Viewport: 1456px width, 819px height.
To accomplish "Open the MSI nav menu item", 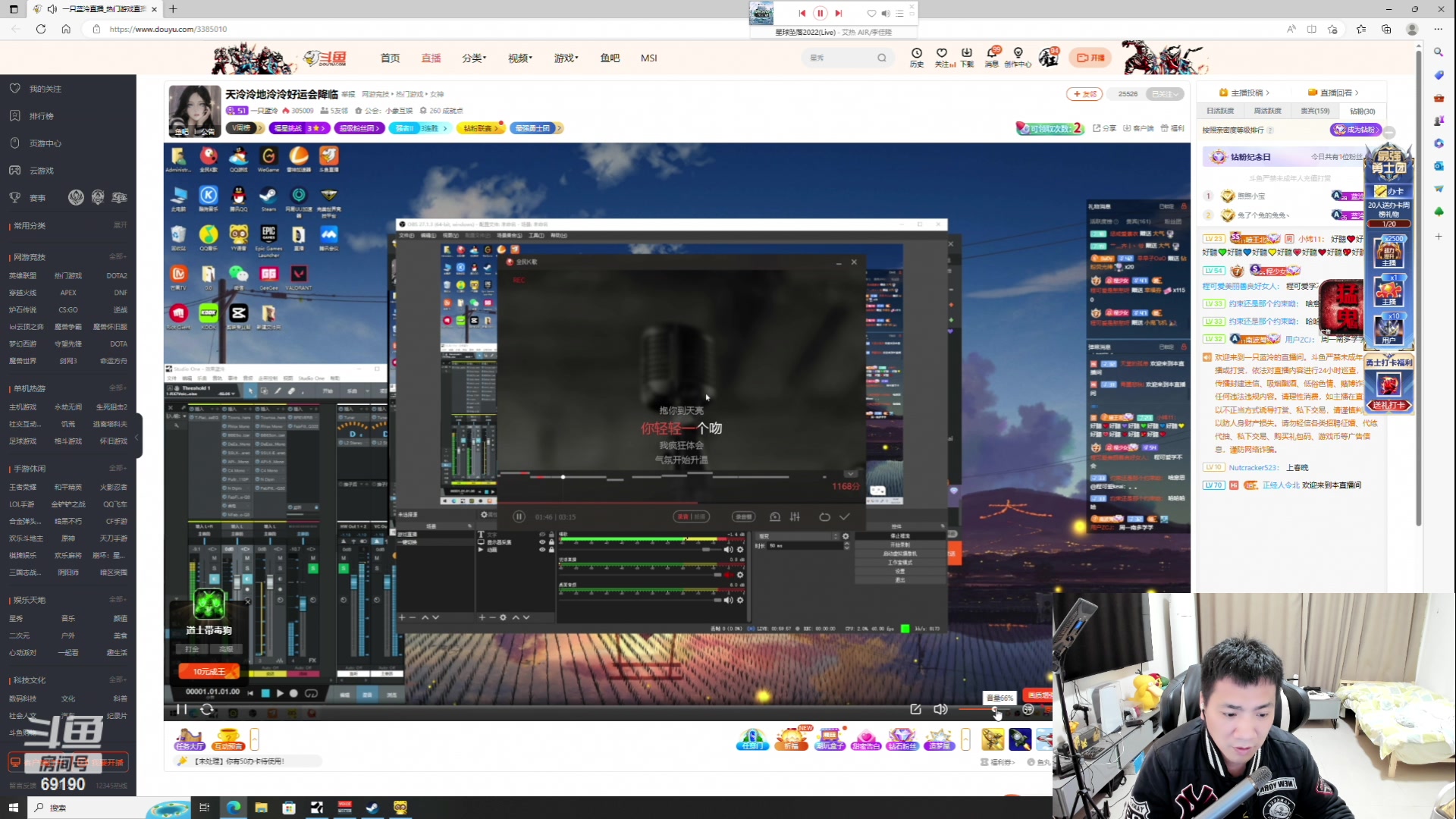I will click(649, 58).
